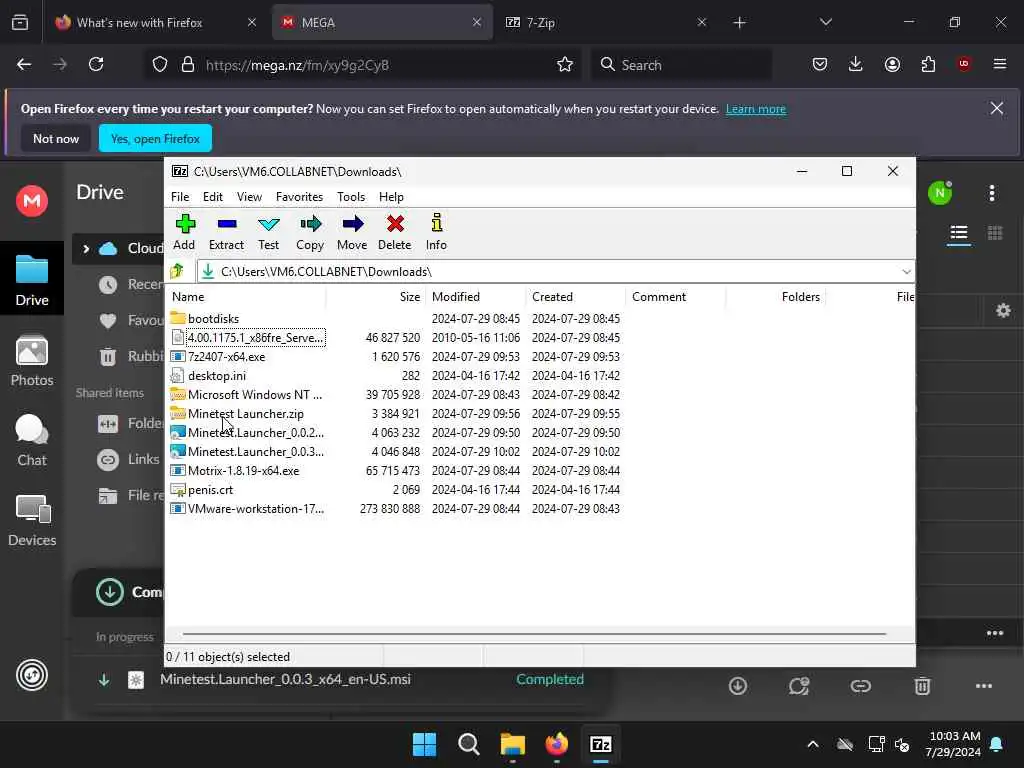Click the 7-Zip horizontal scrollbar
The width and height of the screenshot is (1024, 768).
(x=534, y=633)
